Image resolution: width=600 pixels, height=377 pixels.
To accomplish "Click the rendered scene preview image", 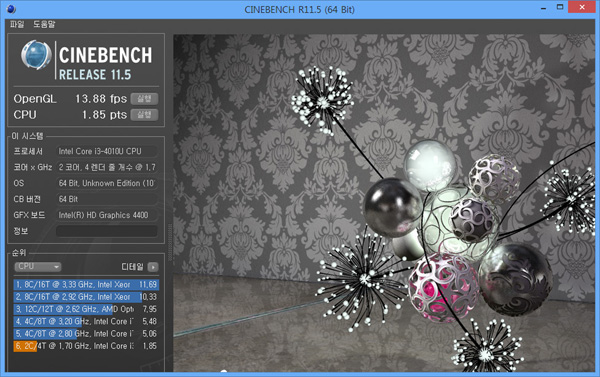I will 385,203.
